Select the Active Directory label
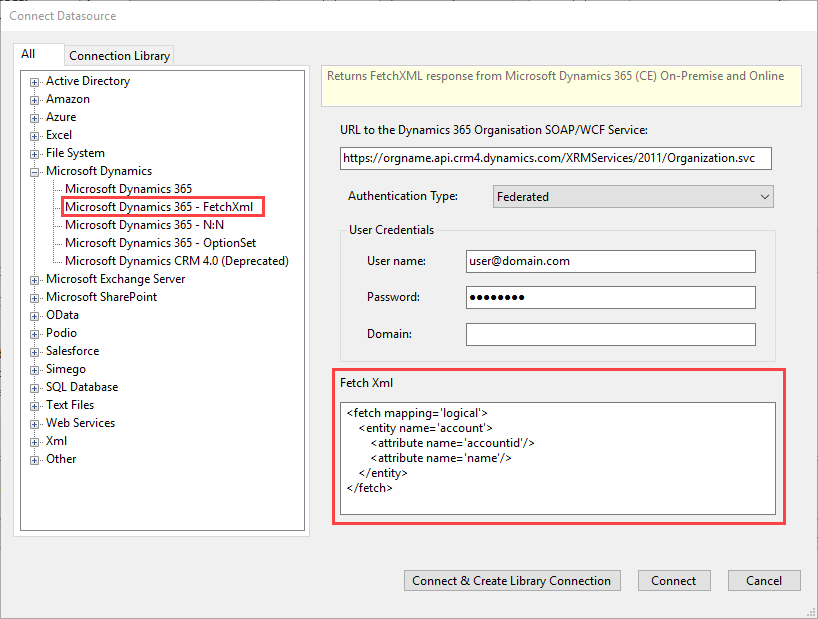Image resolution: width=818 pixels, height=619 pixels. [88, 81]
